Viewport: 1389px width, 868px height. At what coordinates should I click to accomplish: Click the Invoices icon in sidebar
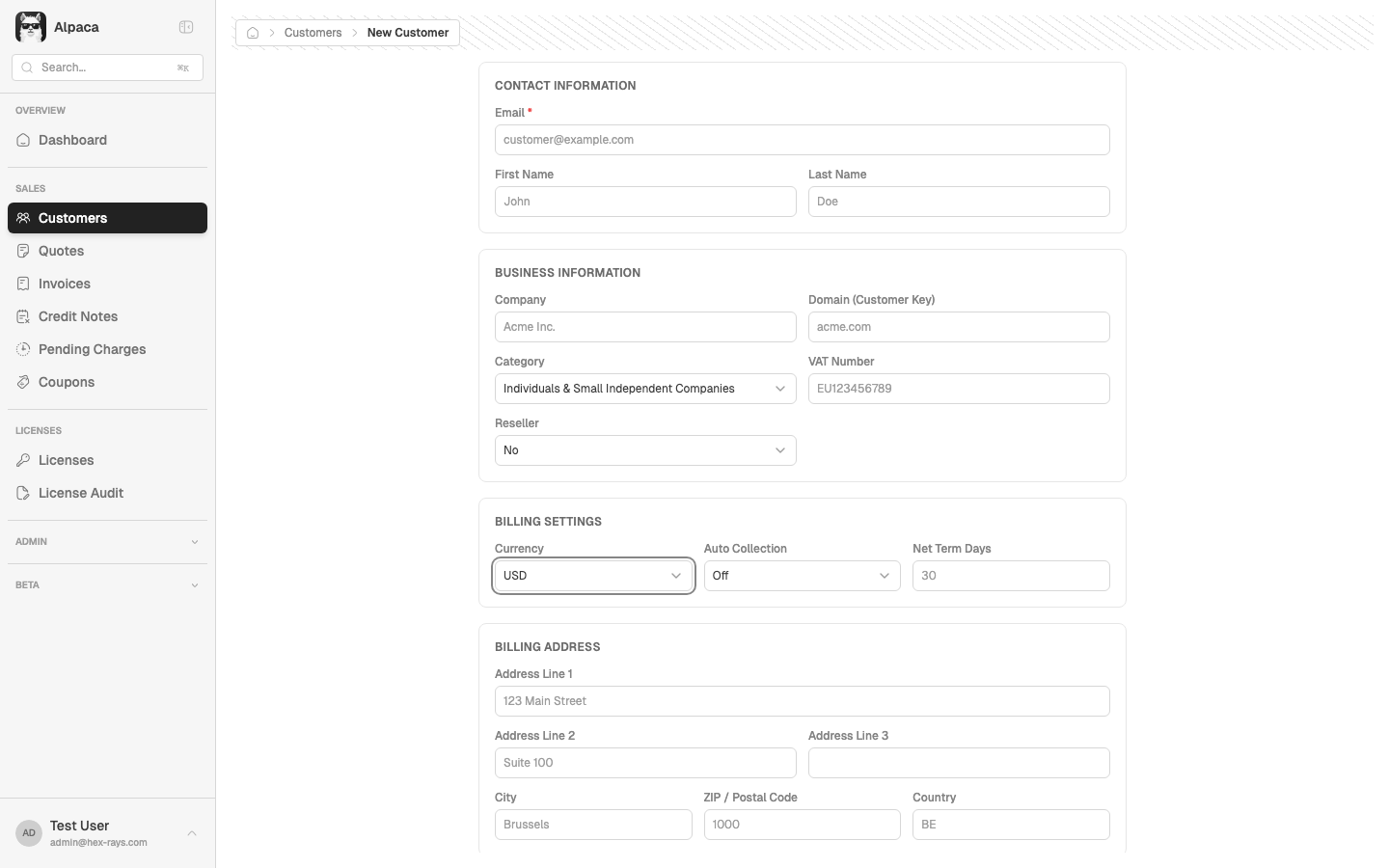[x=23, y=284]
